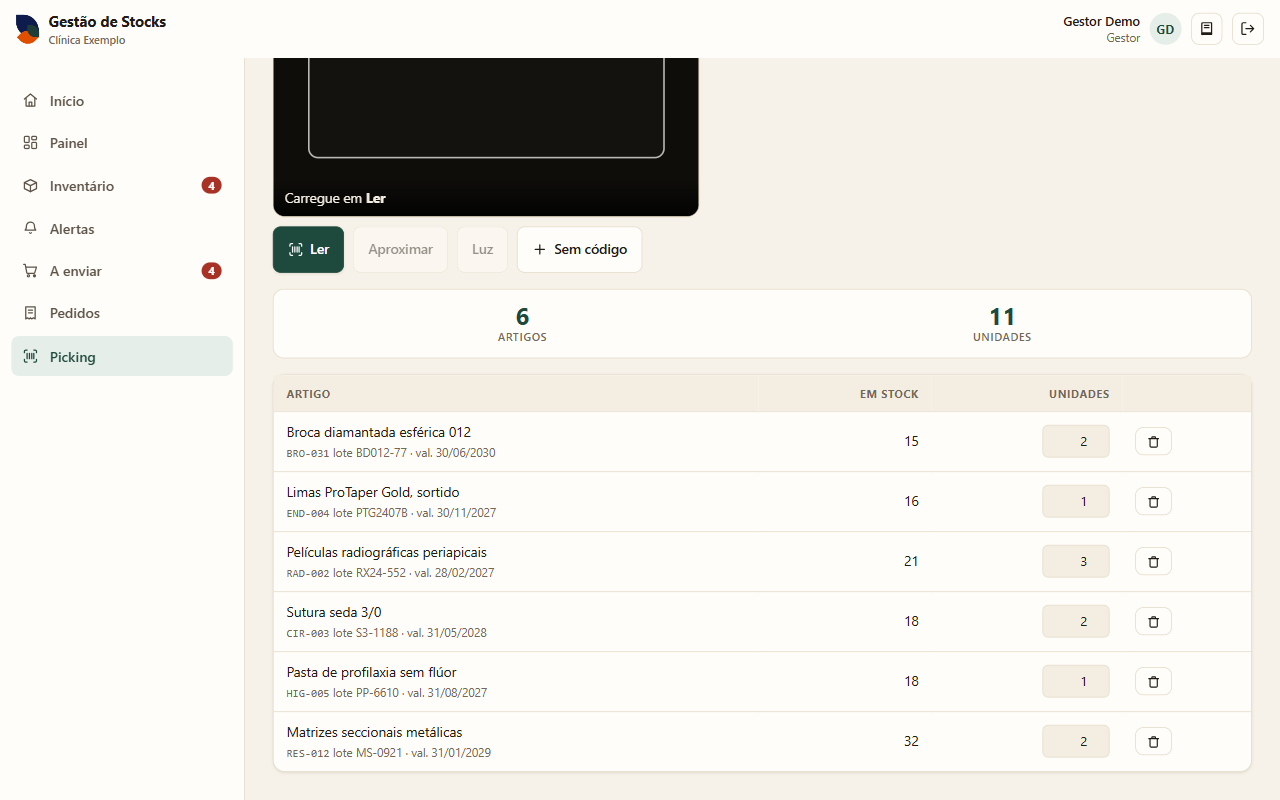This screenshot has height=800, width=1280.
Task: Click the stock value 32 for Matrizes
Action: click(911, 741)
